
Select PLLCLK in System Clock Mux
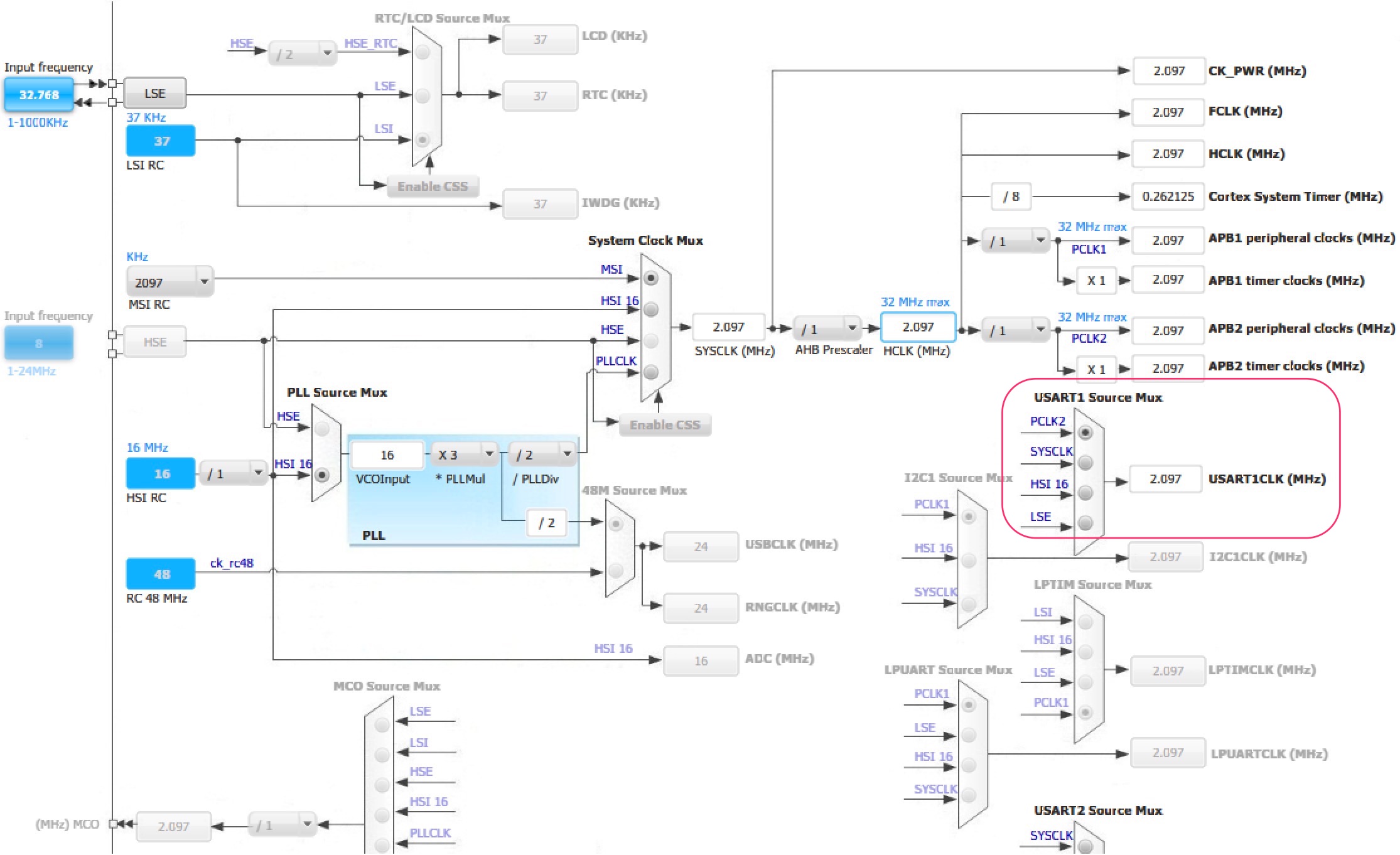(x=651, y=372)
